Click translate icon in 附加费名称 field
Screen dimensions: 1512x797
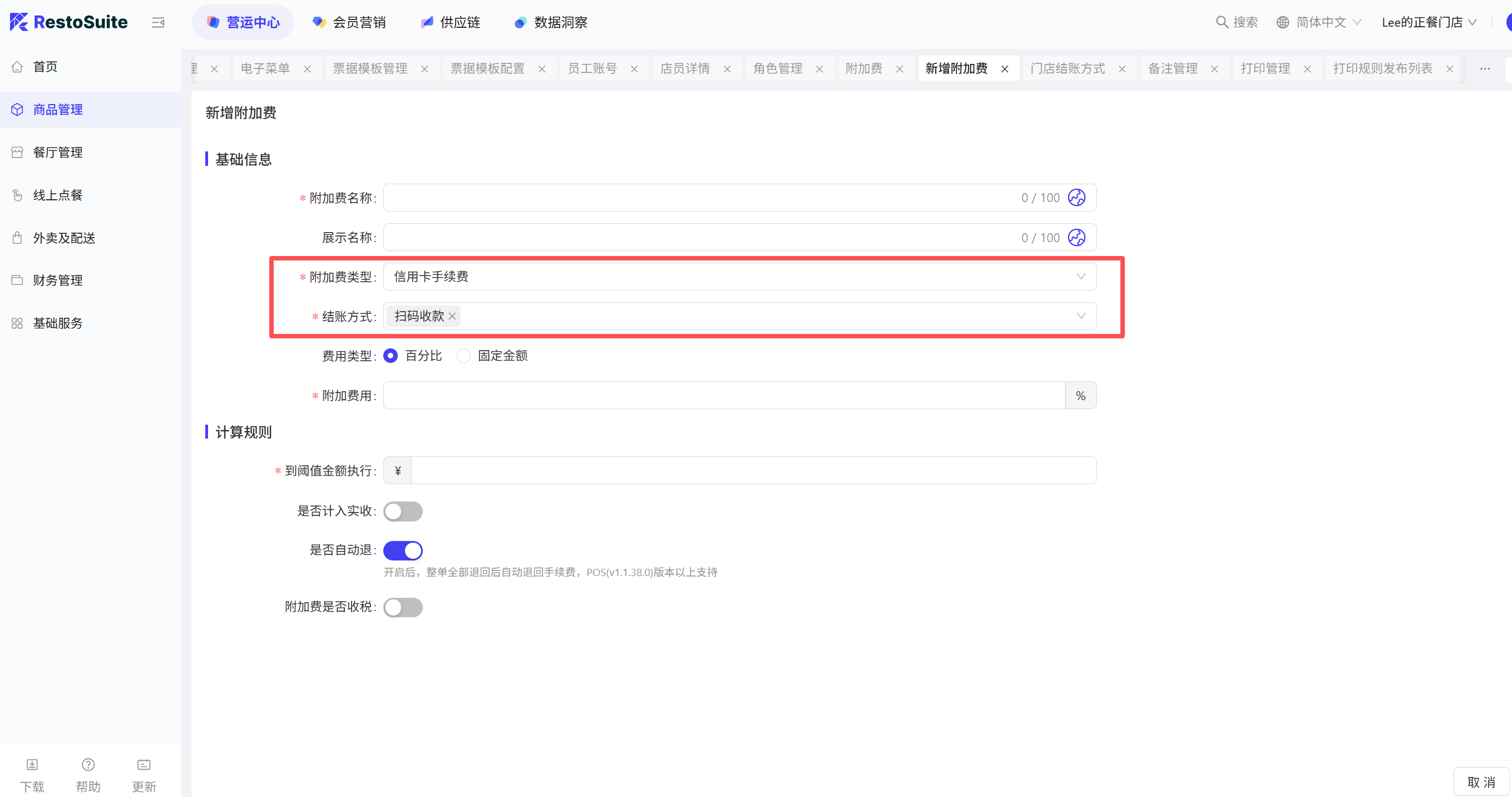point(1076,198)
